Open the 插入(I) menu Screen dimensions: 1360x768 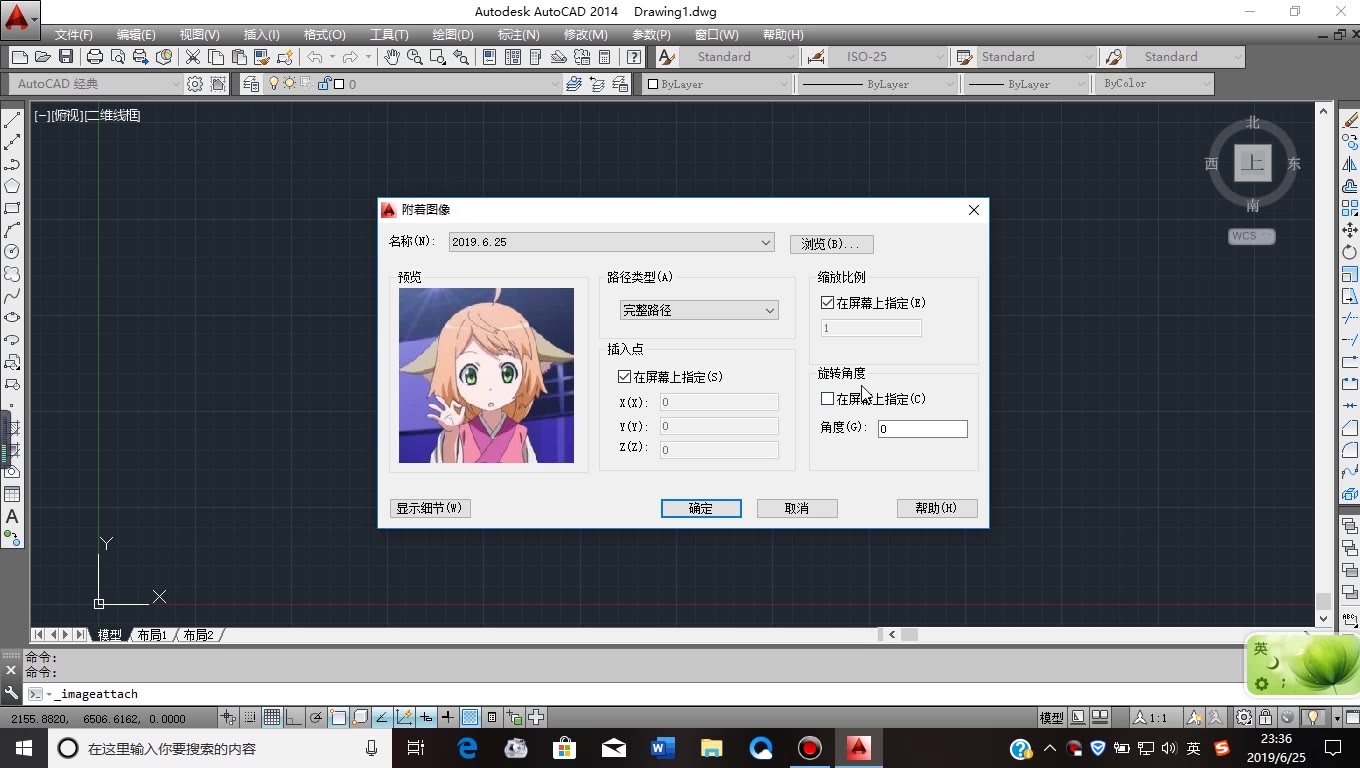point(262,34)
